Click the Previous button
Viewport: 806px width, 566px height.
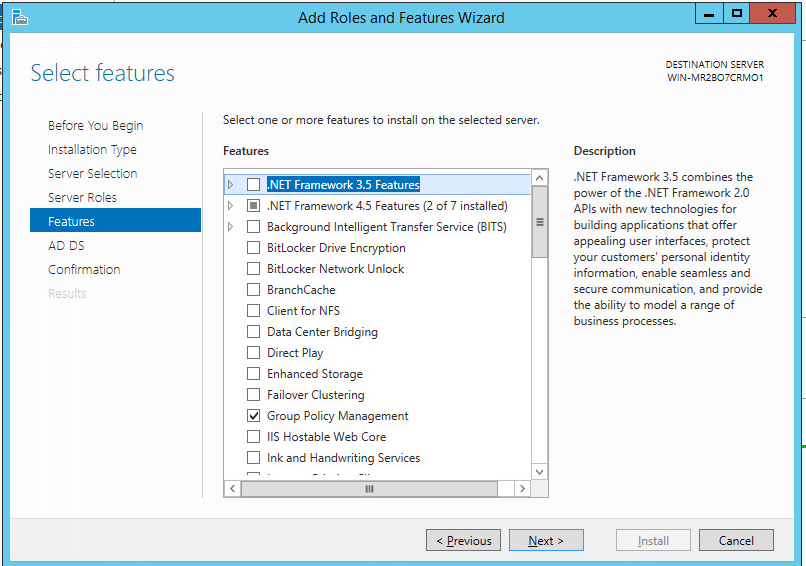click(x=465, y=541)
